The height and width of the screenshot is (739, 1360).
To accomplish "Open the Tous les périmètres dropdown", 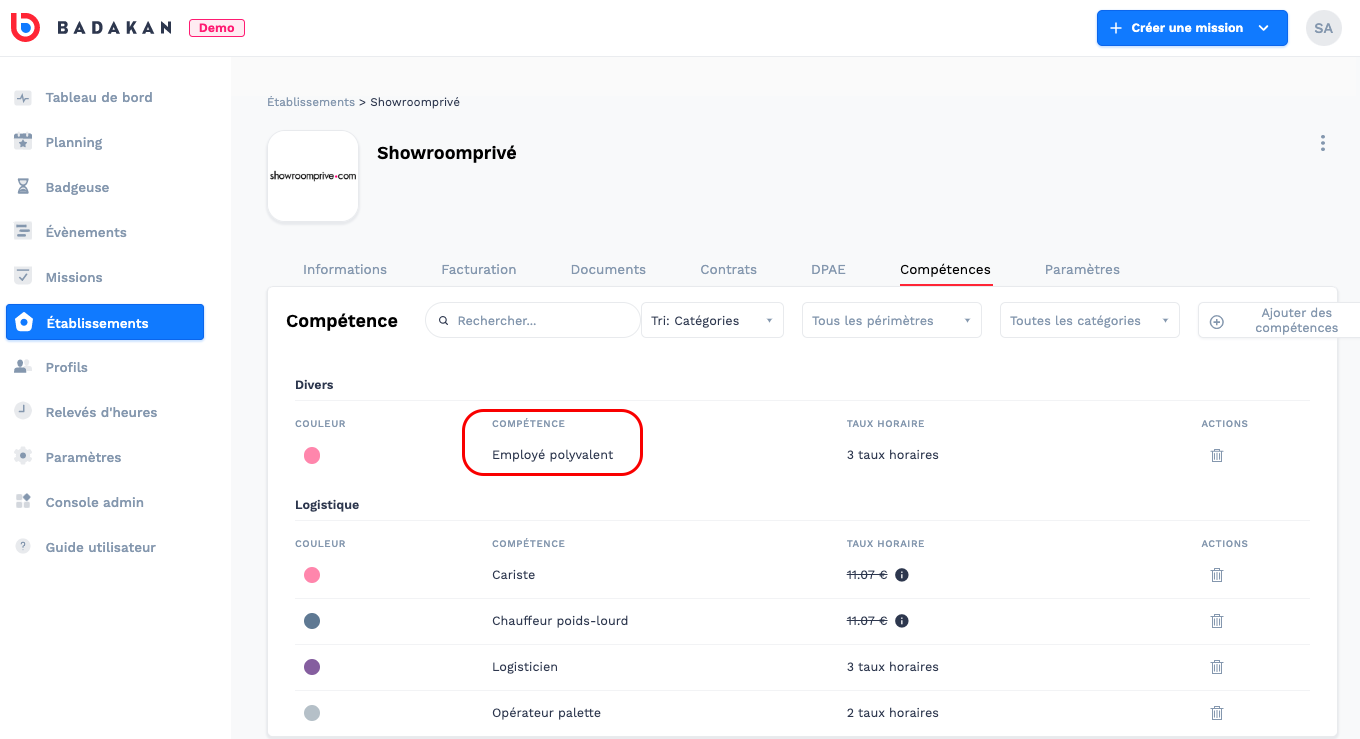I will pyautogui.click(x=891, y=321).
